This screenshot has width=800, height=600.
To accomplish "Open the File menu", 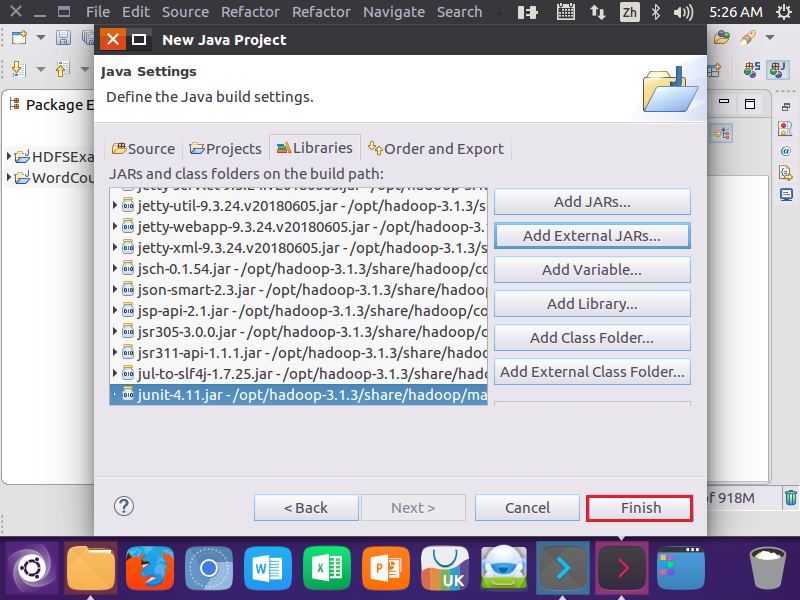I will click(97, 12).
